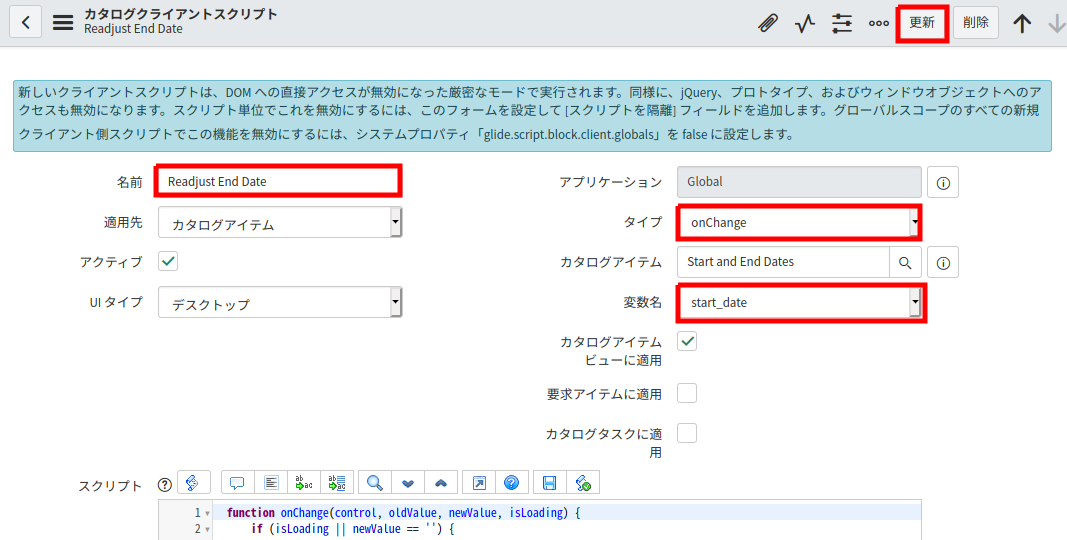Open the 変数名 start_date dropdown
Screen dimensions: 1067x540
coord(799,303)
